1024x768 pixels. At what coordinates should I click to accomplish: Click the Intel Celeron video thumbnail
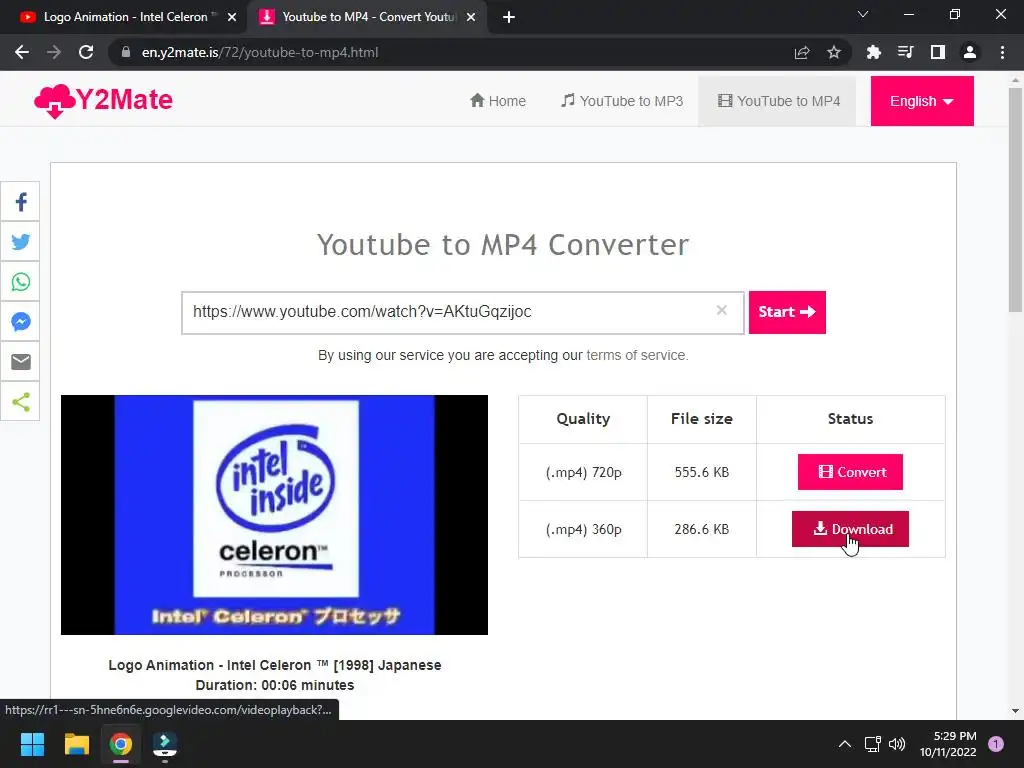[x=274, y=515]
